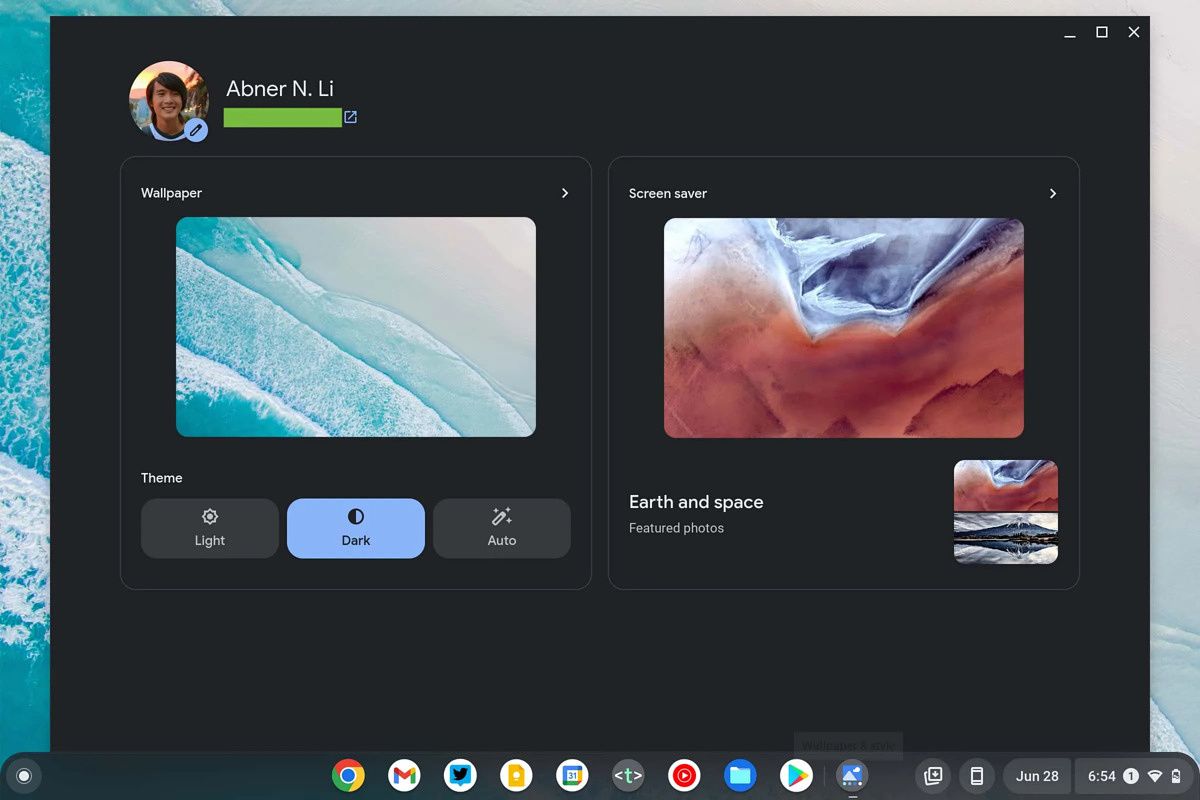
Task: Select the Auto theme sparkle icon
Action: [501, 516]
